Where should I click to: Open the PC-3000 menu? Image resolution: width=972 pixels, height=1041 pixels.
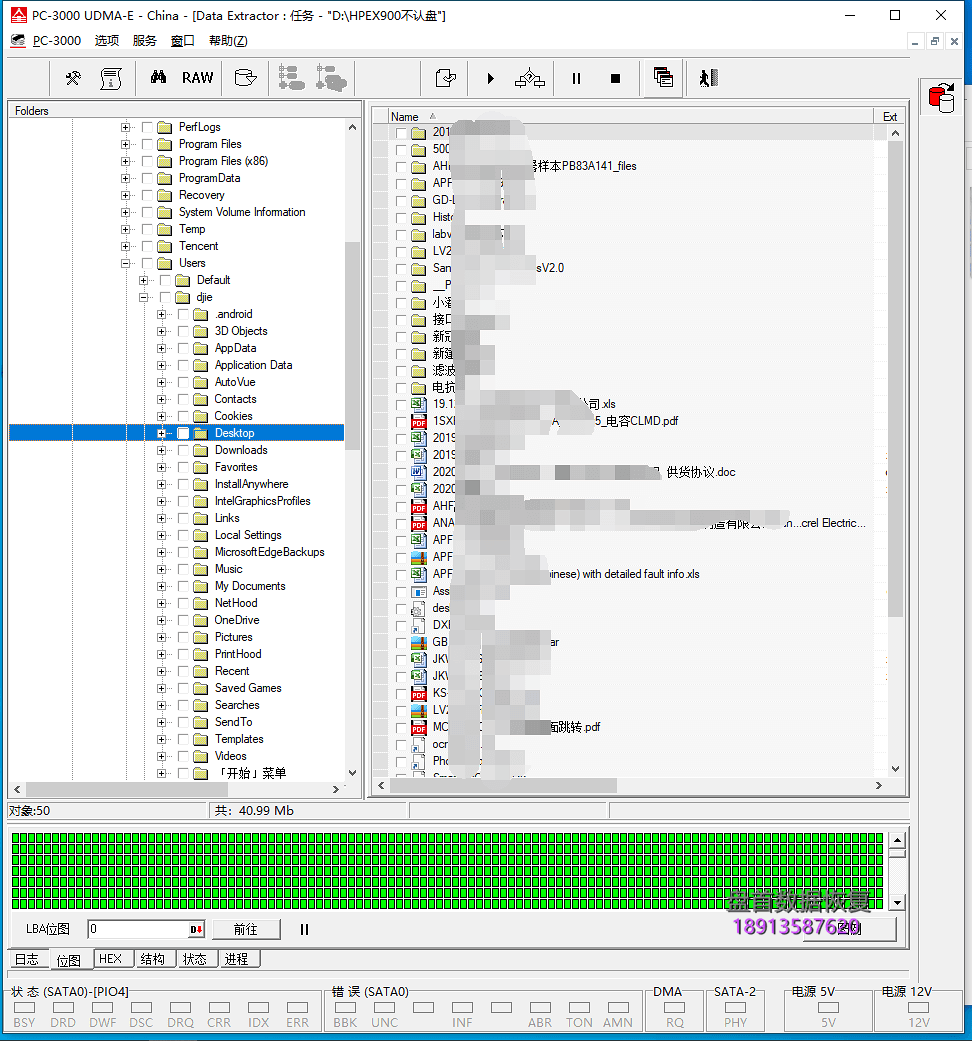coord(57,40)
